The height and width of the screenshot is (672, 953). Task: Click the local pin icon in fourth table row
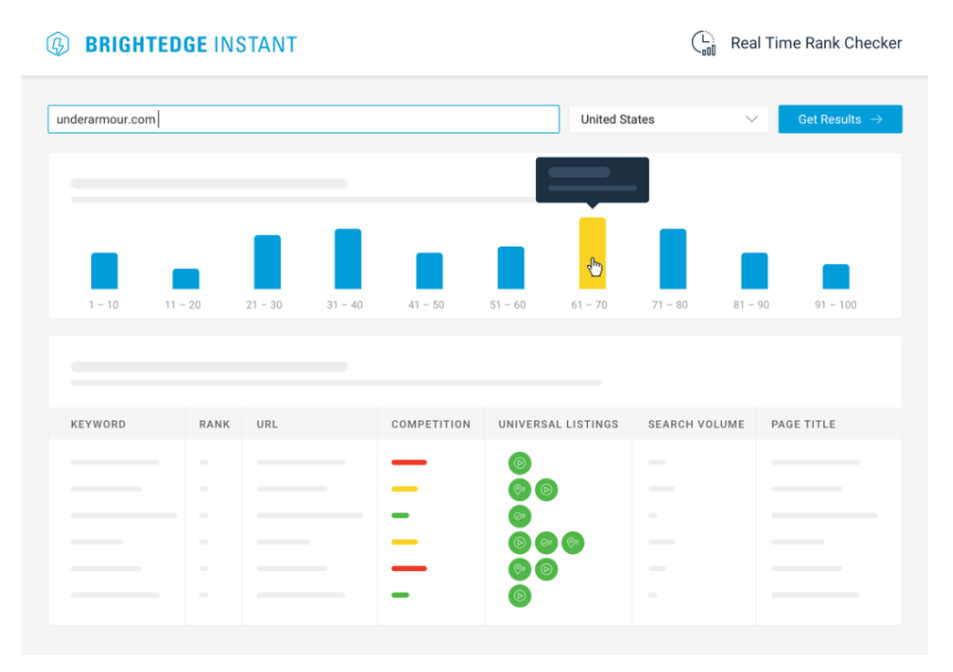click(573, 543)
